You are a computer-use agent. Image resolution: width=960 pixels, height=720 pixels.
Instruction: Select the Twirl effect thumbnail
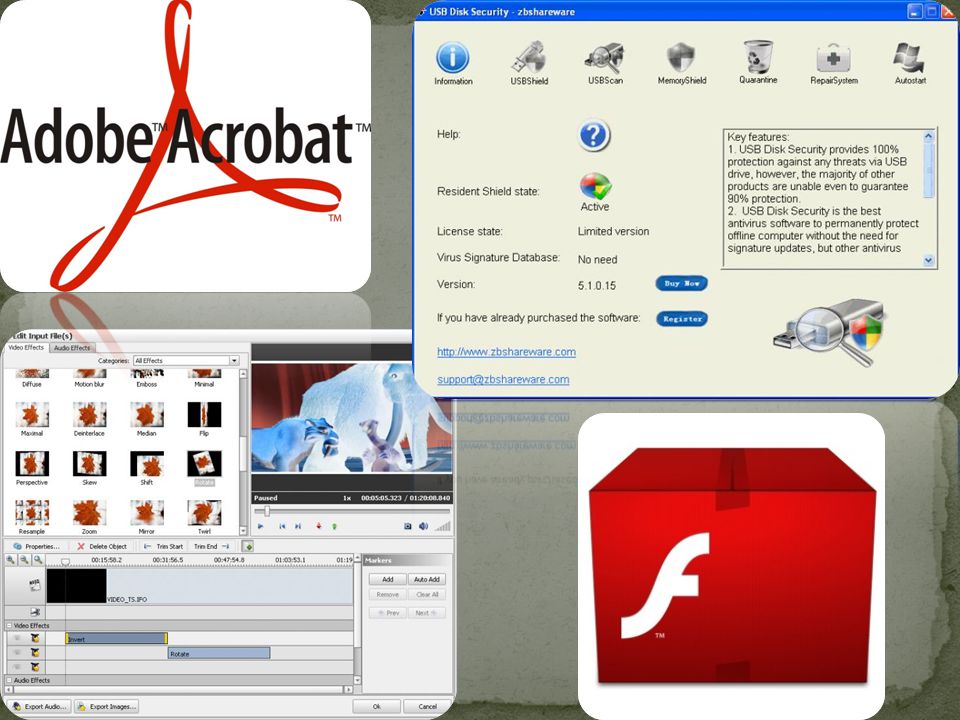(204, 512)
